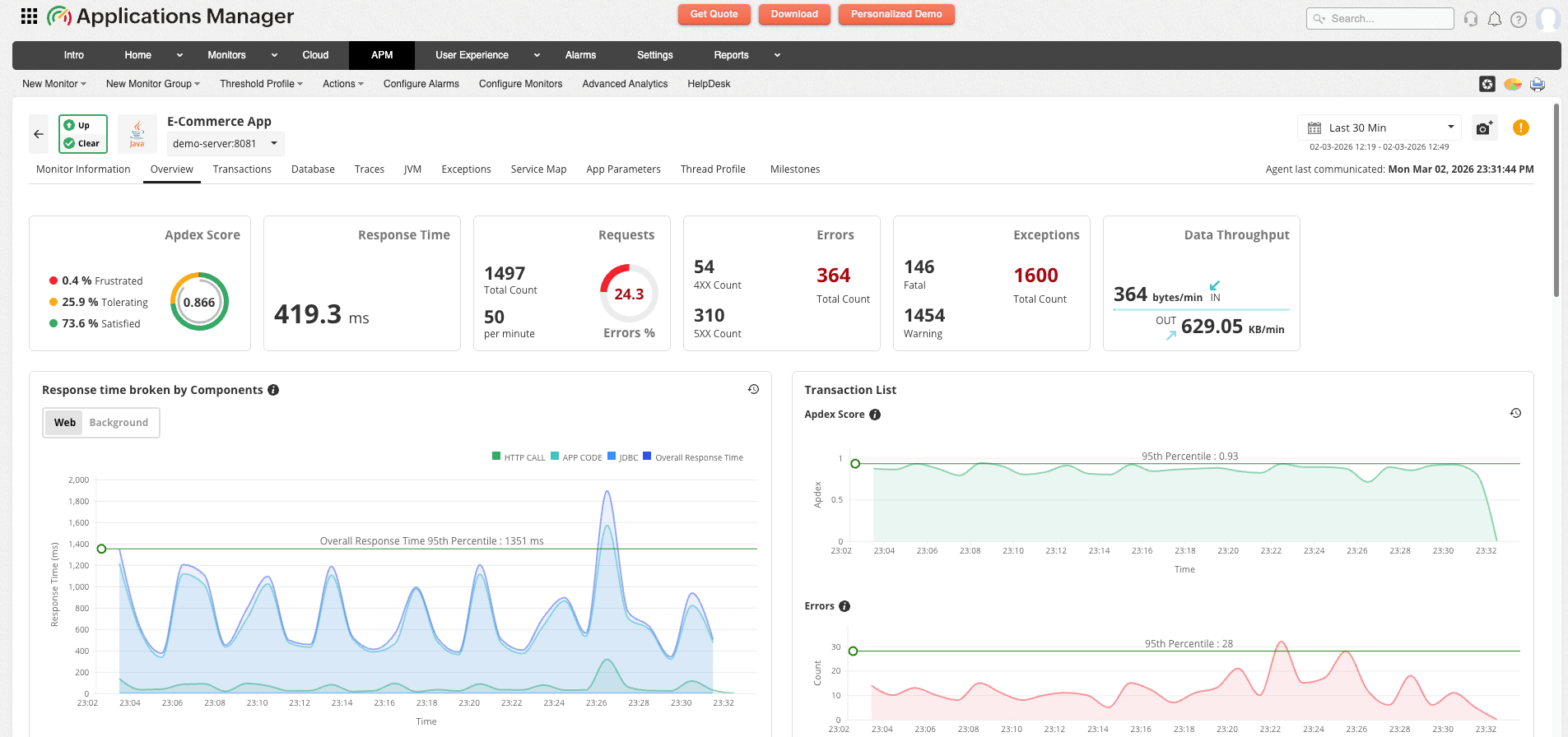Toggle APP CODE legend series

click(576, 457)
